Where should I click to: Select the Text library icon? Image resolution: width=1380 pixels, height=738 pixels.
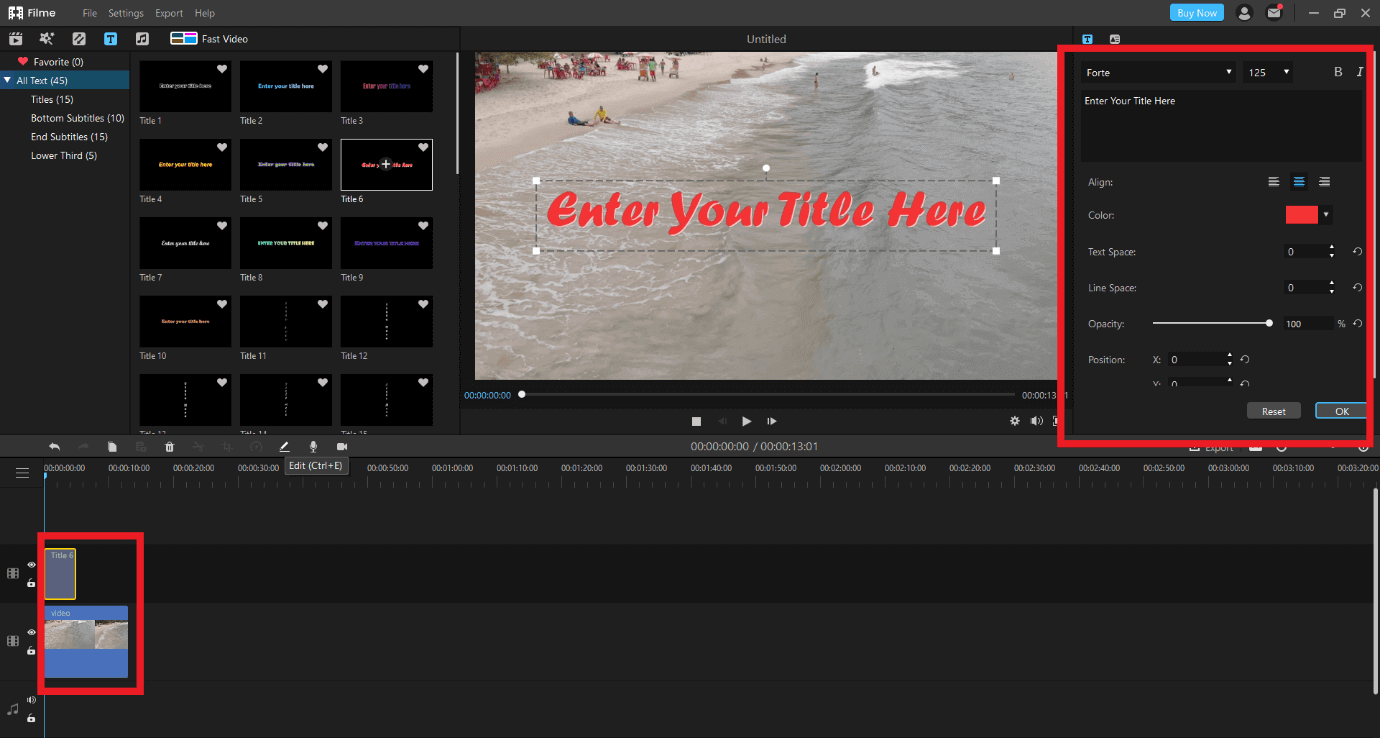(x=110, y=39)
